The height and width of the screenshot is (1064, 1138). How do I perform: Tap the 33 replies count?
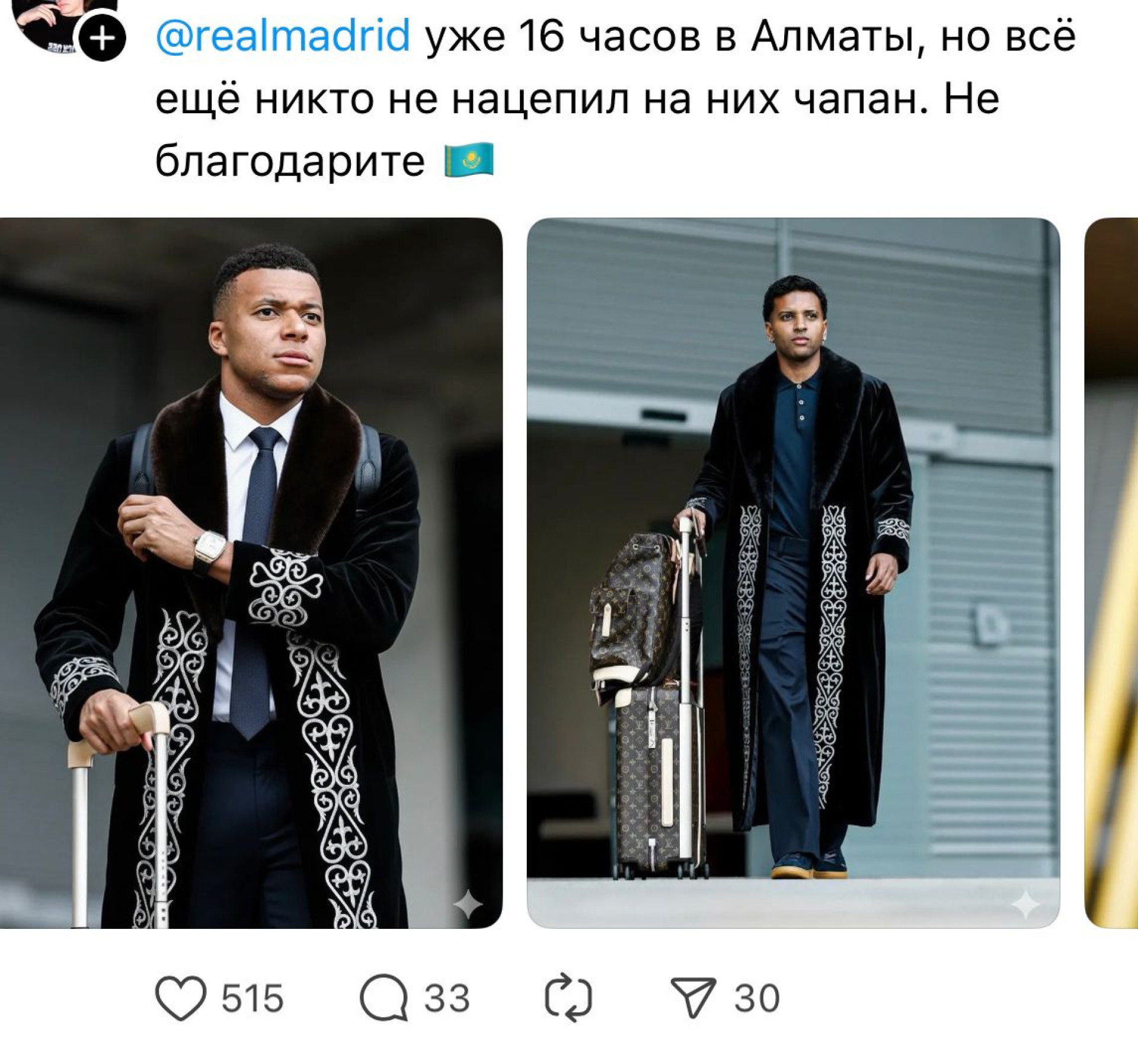point(446,998)
